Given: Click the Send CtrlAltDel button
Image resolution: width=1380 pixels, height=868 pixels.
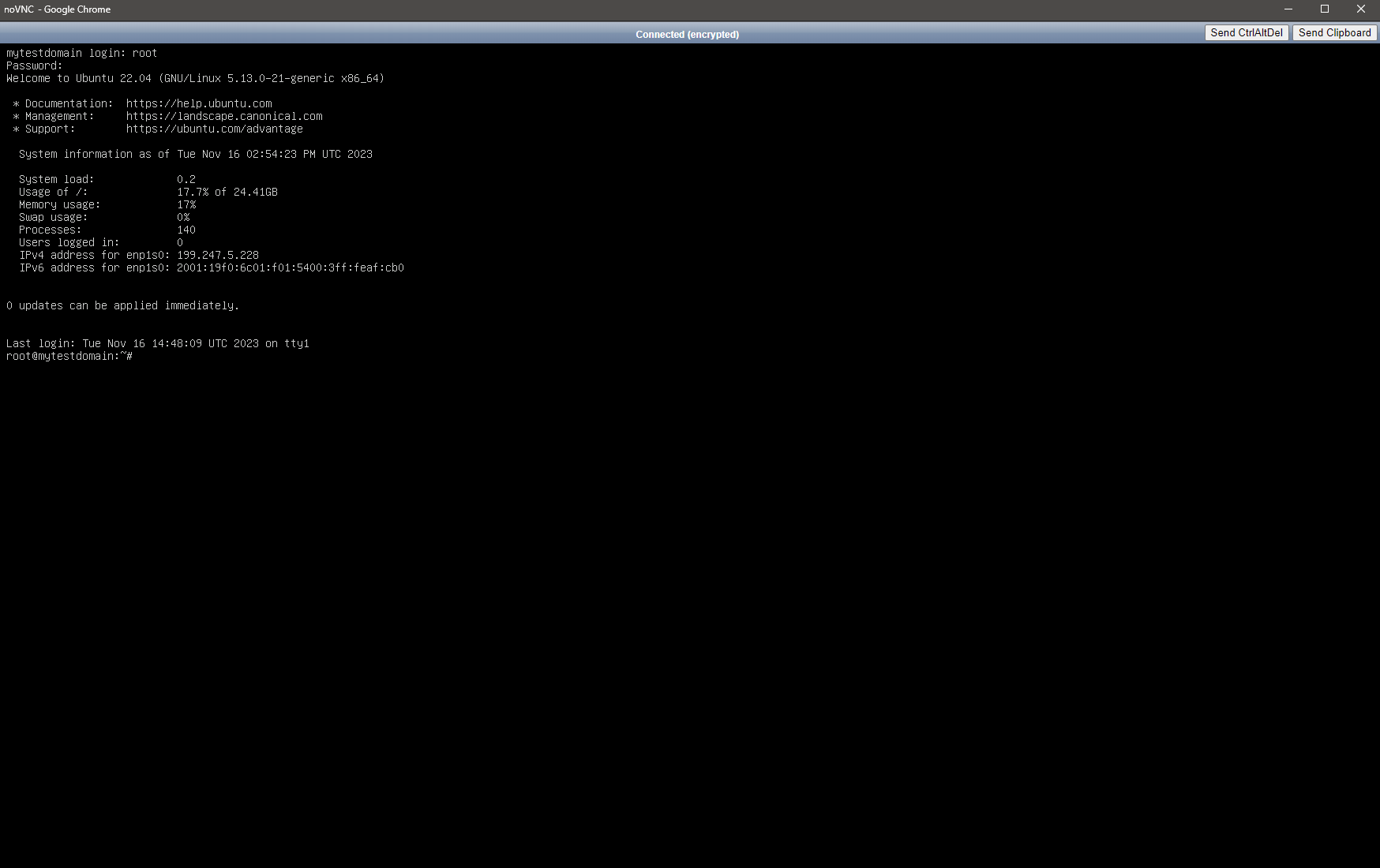Looking at the screenshot, I should 1246,32.
